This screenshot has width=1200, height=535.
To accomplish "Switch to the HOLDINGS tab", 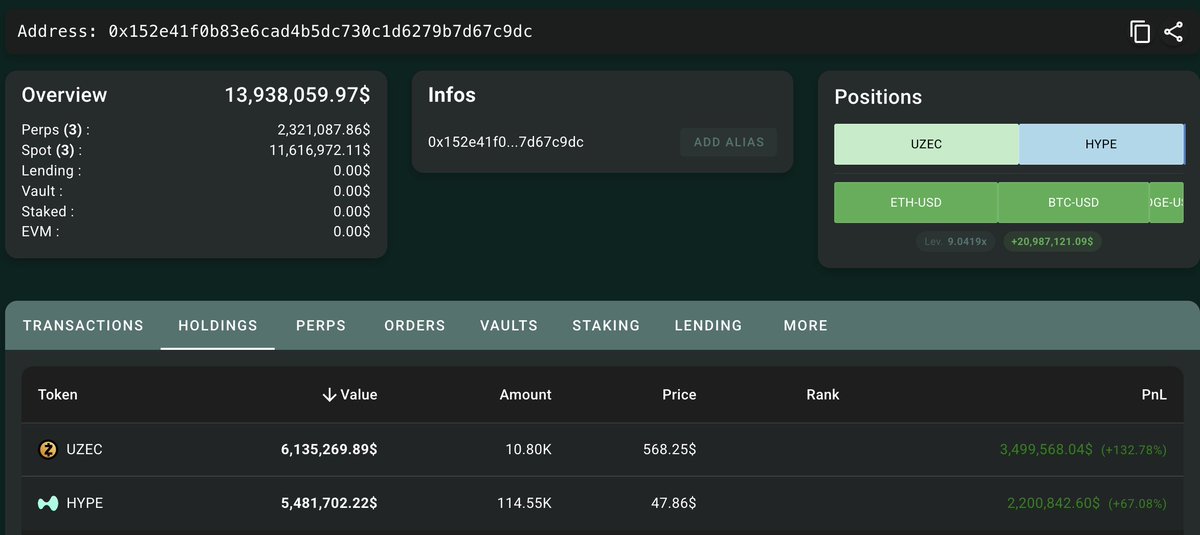I will click(x=218, y=325).
